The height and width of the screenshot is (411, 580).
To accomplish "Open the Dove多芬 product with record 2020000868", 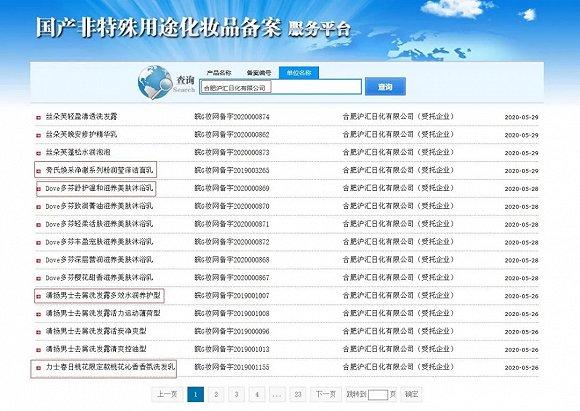I will (99, 259).
